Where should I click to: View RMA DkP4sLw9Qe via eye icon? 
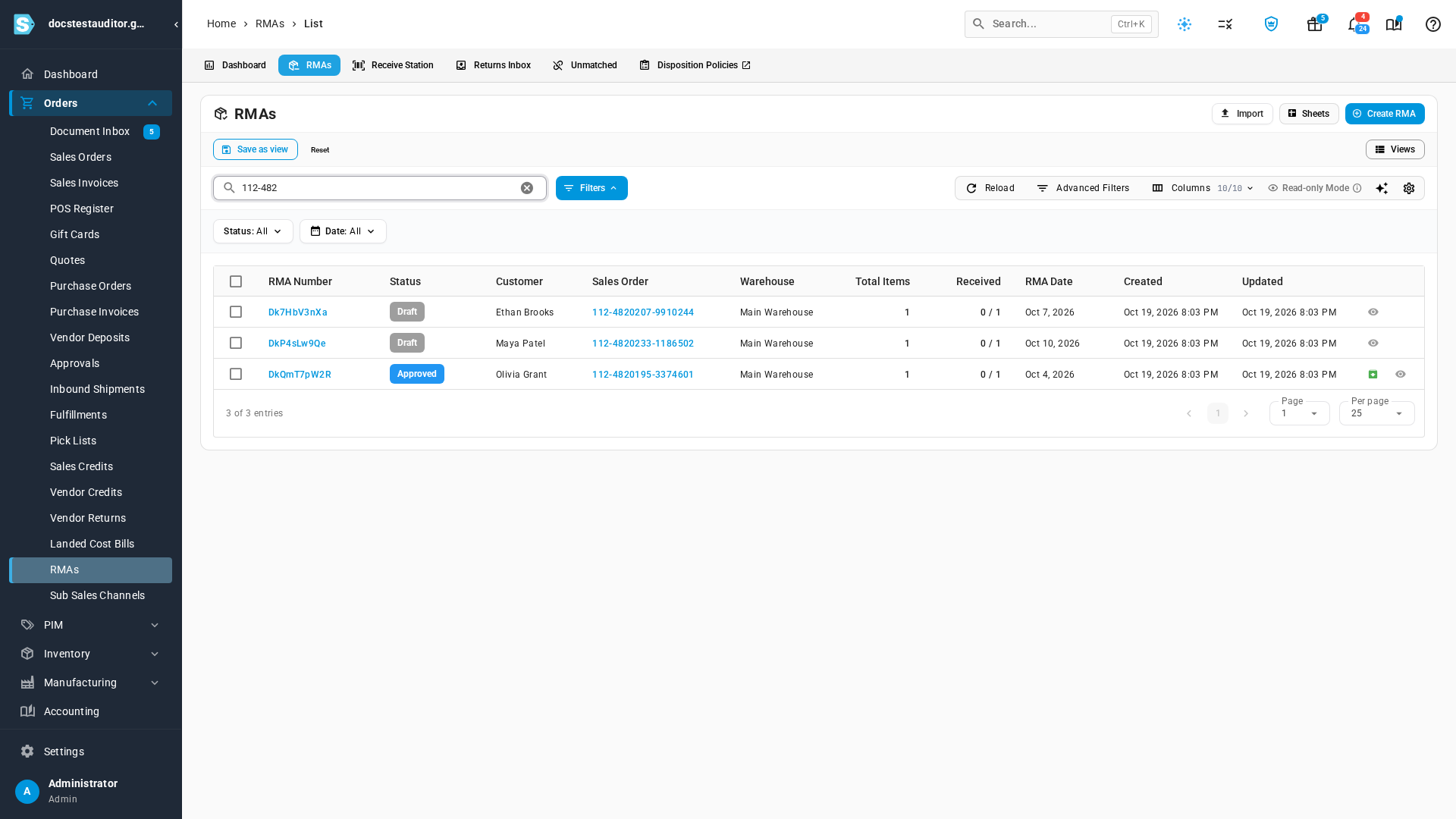point(1373,344)
